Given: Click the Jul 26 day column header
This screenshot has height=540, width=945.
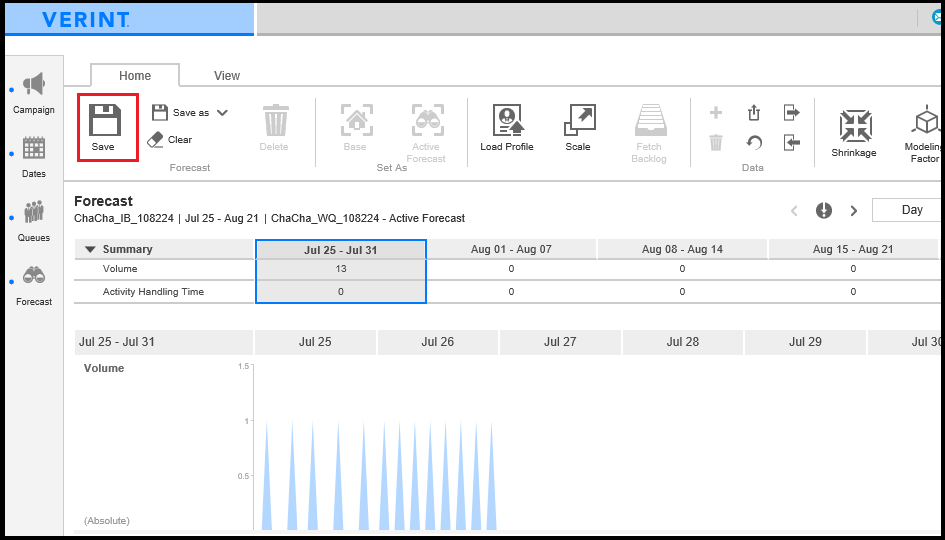Looking at the screenshot, I should coord(438,342).
